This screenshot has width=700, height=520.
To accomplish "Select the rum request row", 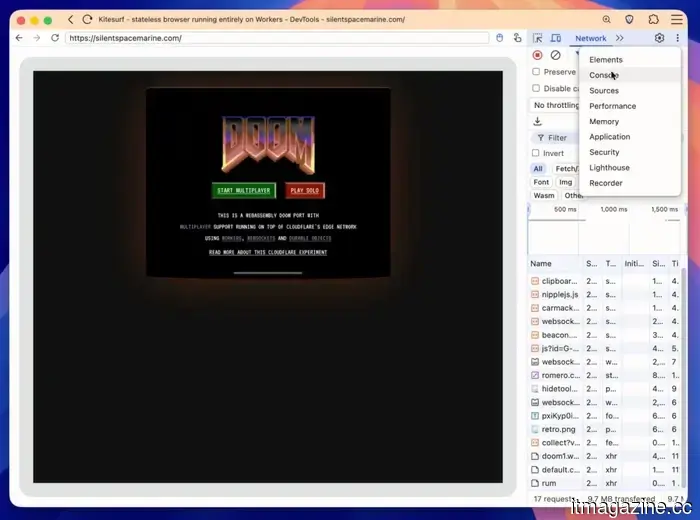I will click(x=605, y=483).
